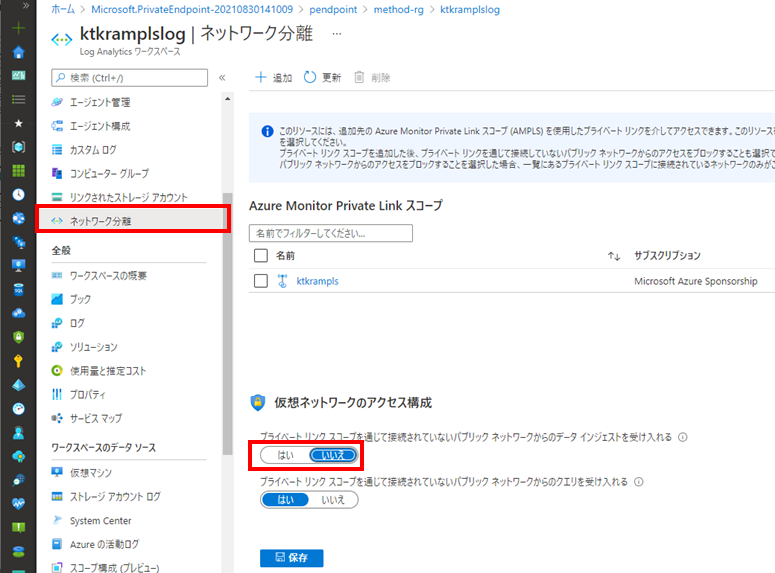Image resolution: width=775 pixels, height=573 pixels.
Task: Open the ellipsis more menu beside title
Action: [x=337, y=34]
